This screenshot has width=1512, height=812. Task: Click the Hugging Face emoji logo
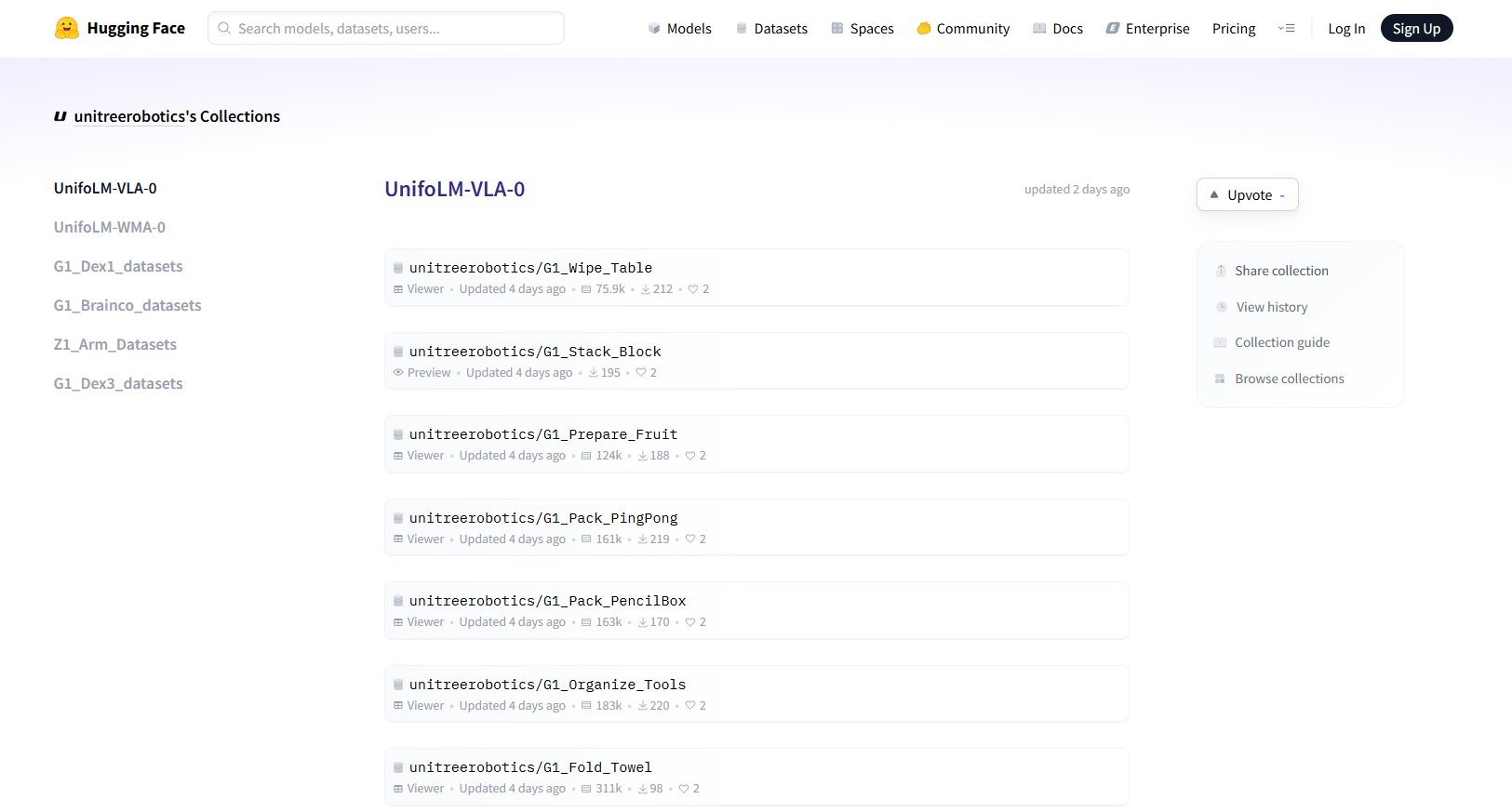[x=66, y=28]
